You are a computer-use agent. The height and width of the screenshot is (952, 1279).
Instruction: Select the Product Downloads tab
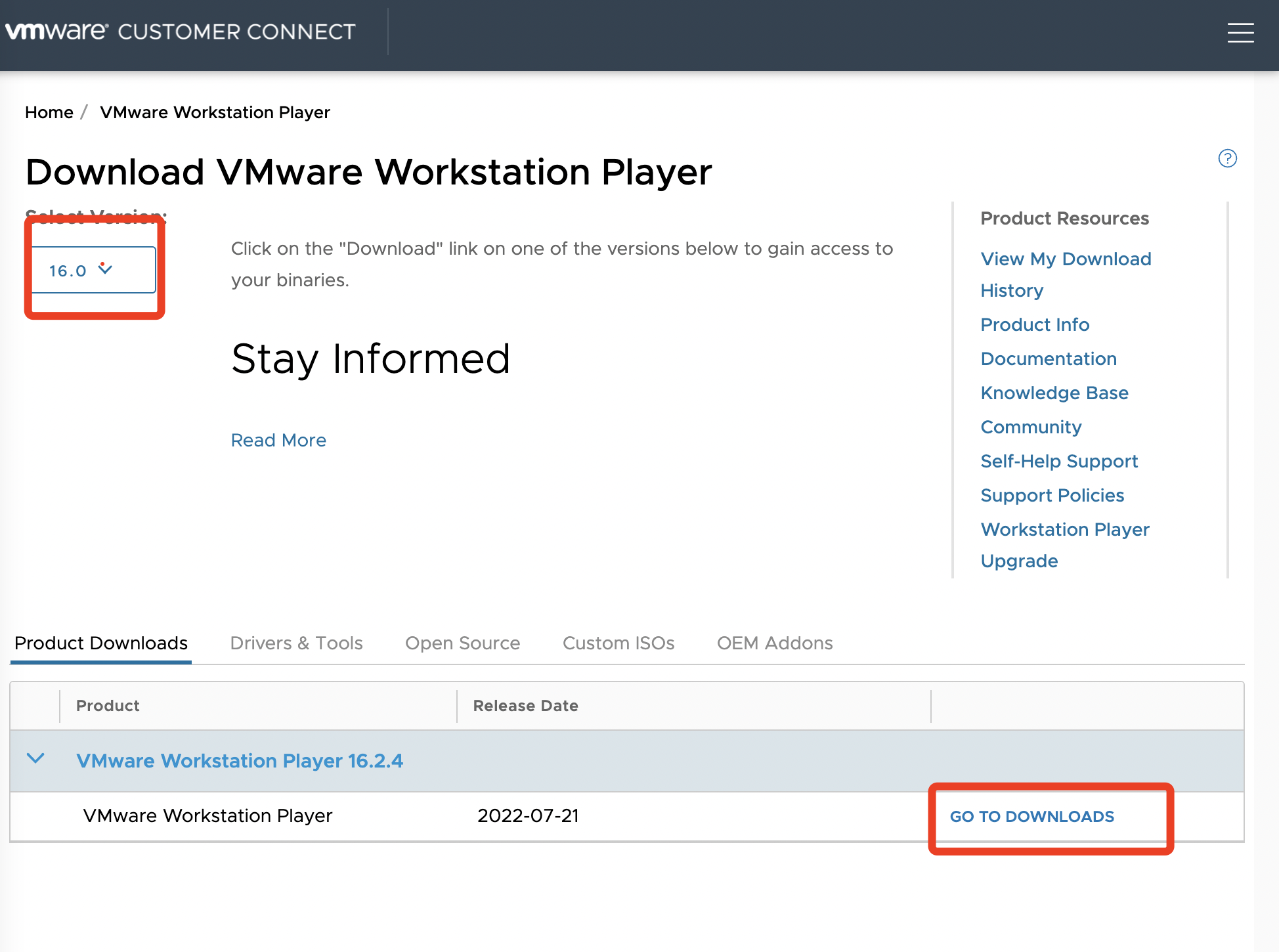[x=101, y=643]
